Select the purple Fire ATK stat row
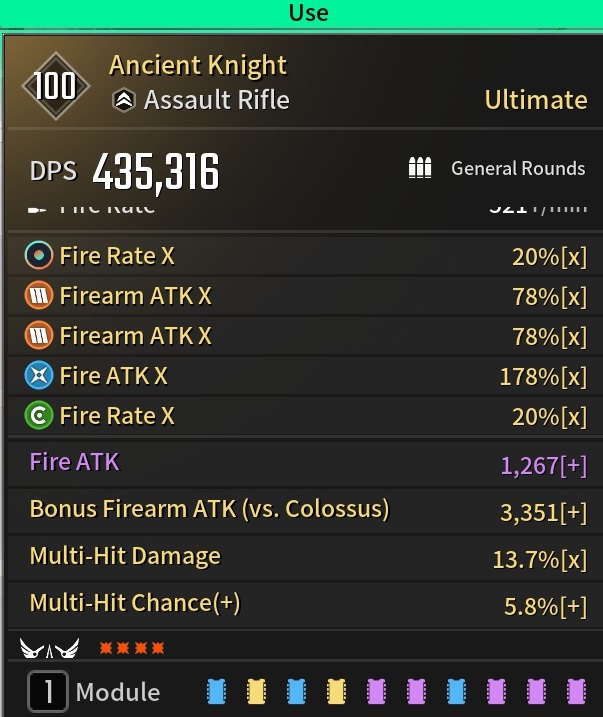The image size is (603, 717). (305, 464)
